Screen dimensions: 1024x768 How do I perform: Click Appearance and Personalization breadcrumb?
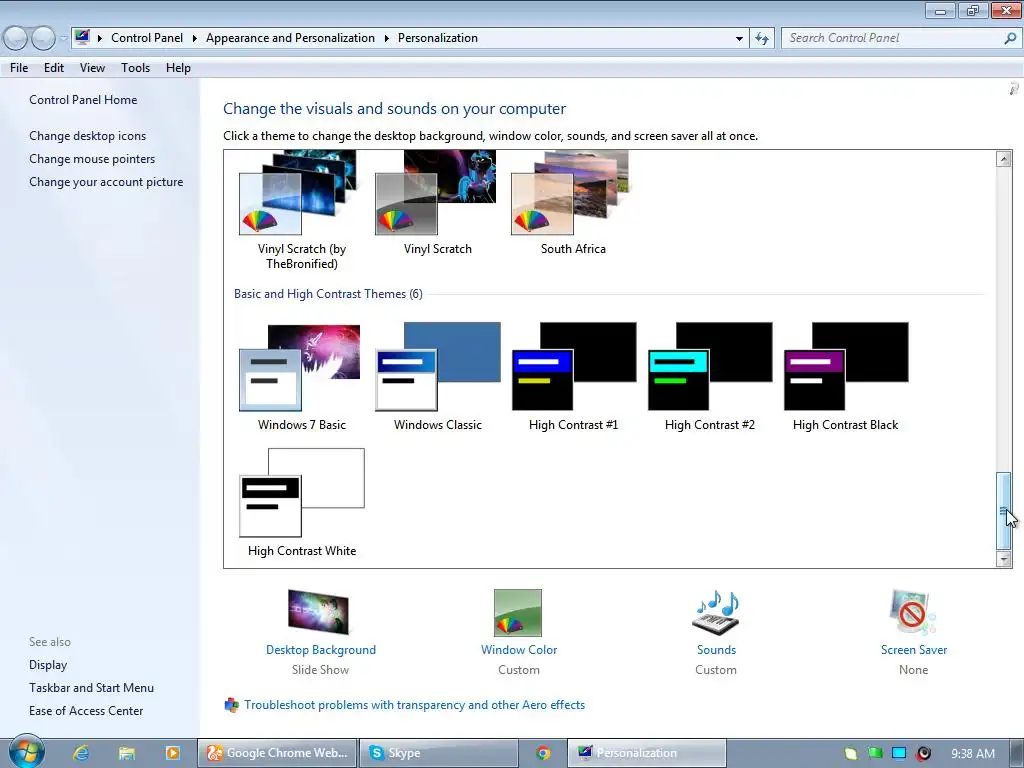290,38
